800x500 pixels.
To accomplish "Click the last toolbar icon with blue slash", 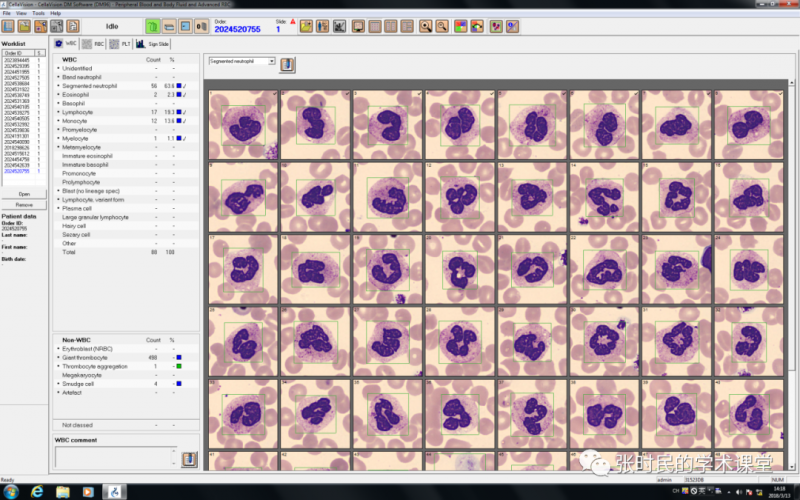I will [x=512, y=26].
